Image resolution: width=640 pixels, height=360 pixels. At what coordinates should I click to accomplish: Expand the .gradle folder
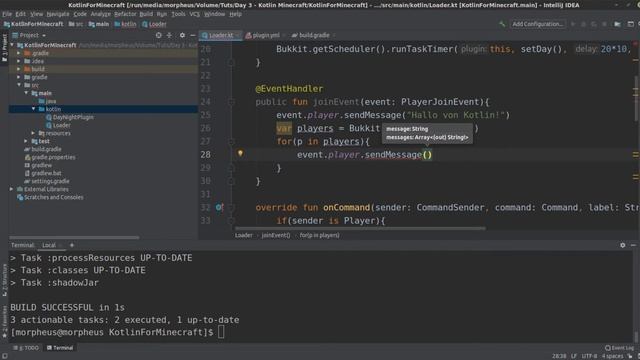coord(19,53)
